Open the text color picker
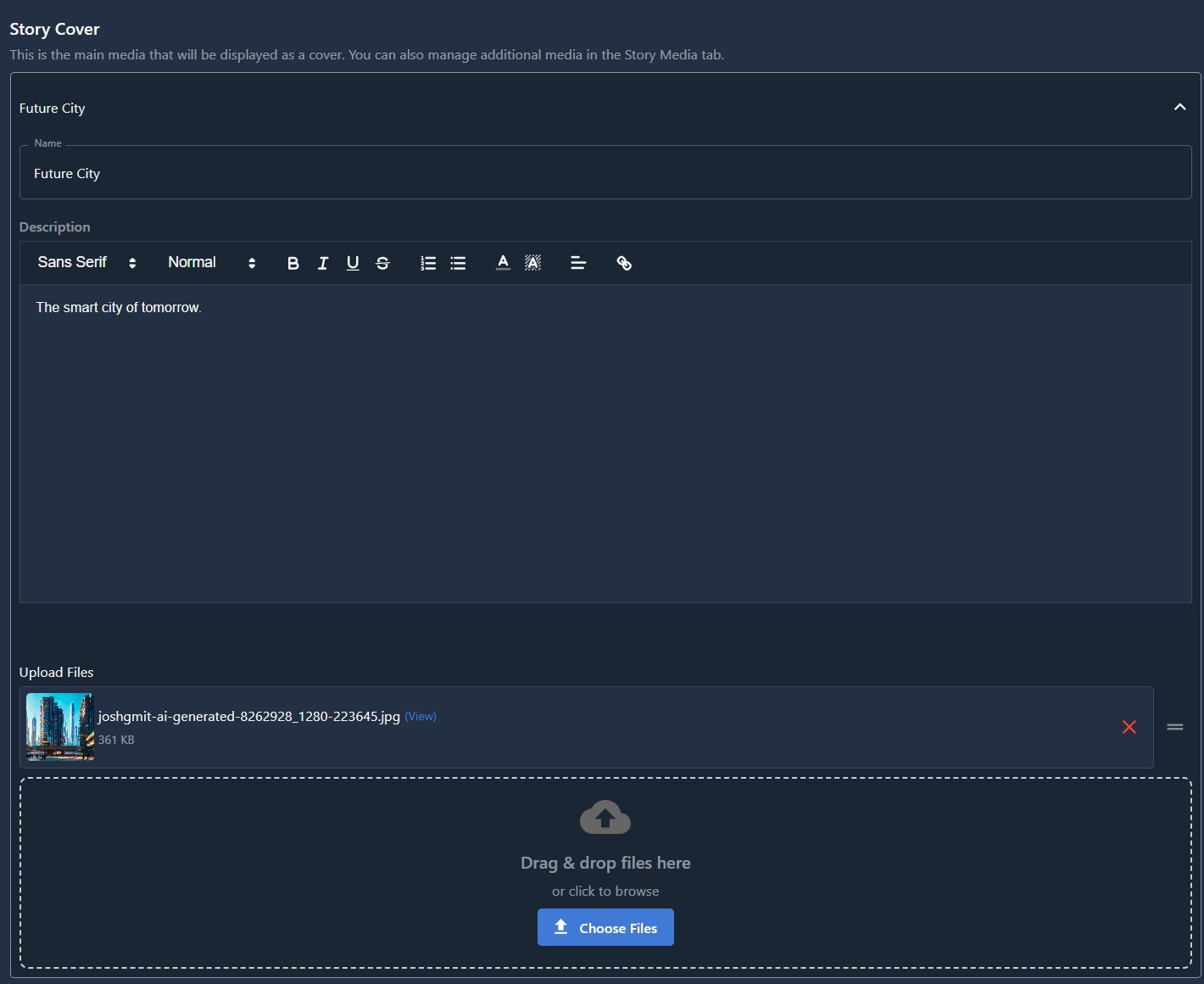The image size is (1204, 984). click(x=503, y=263)
